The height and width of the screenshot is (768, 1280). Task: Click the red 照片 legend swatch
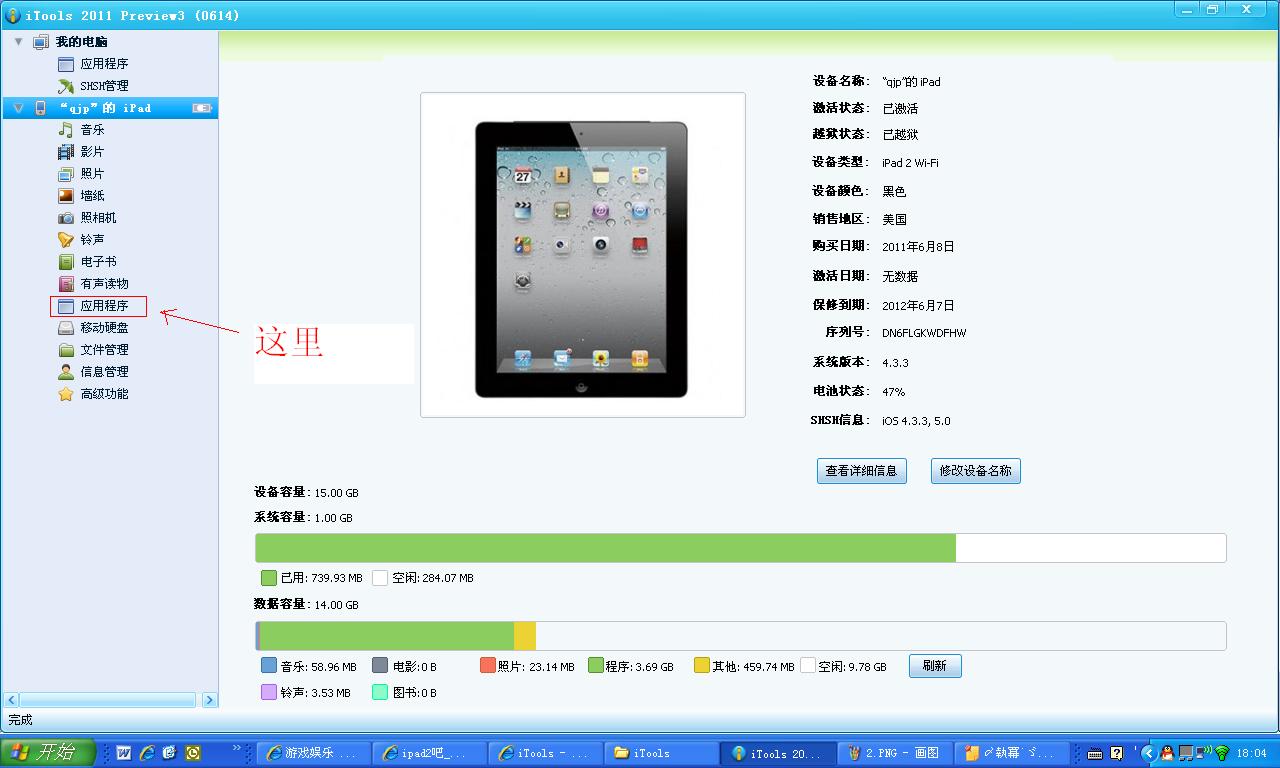tap(488, 666)
